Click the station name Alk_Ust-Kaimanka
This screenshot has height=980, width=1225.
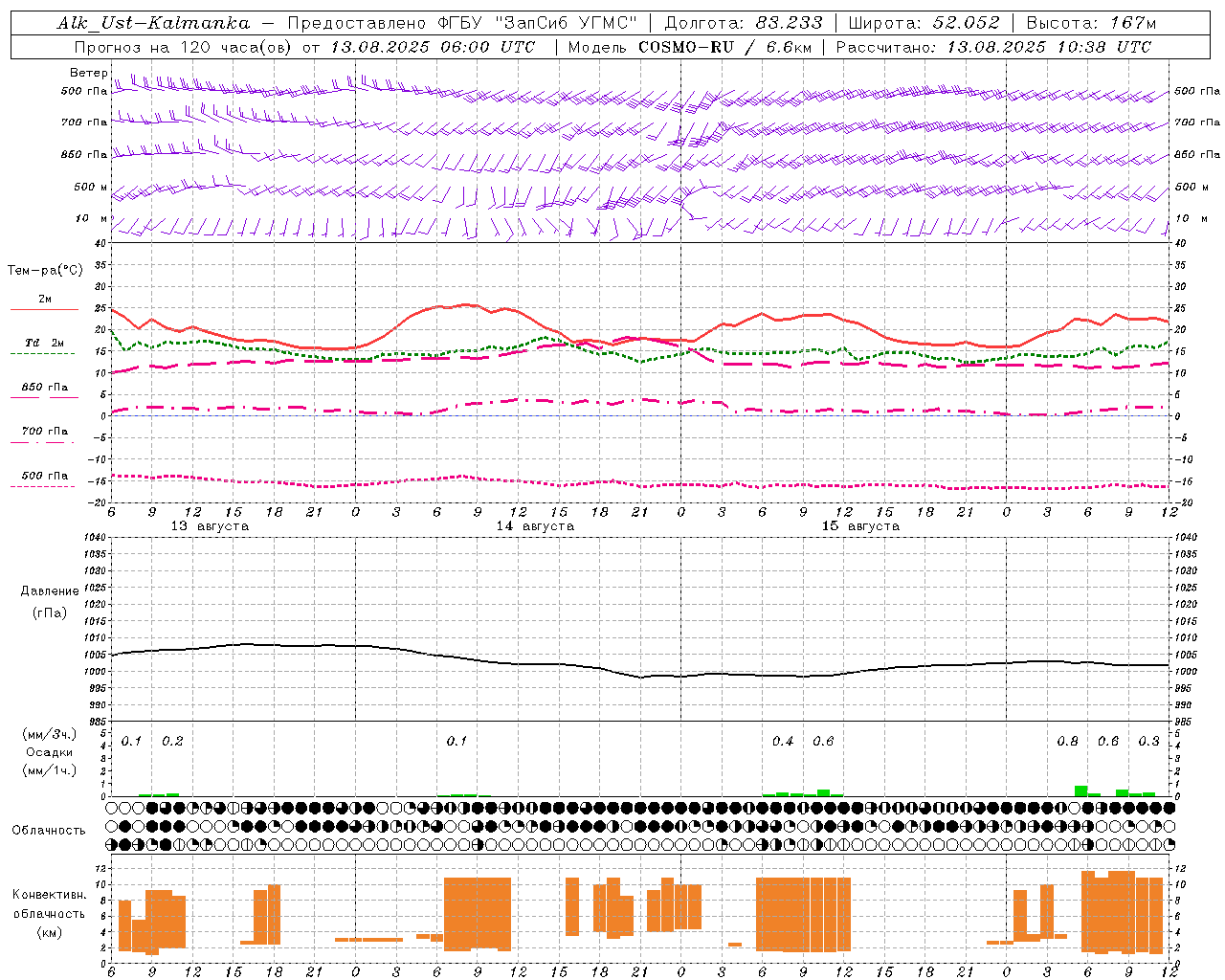point(153,23)
